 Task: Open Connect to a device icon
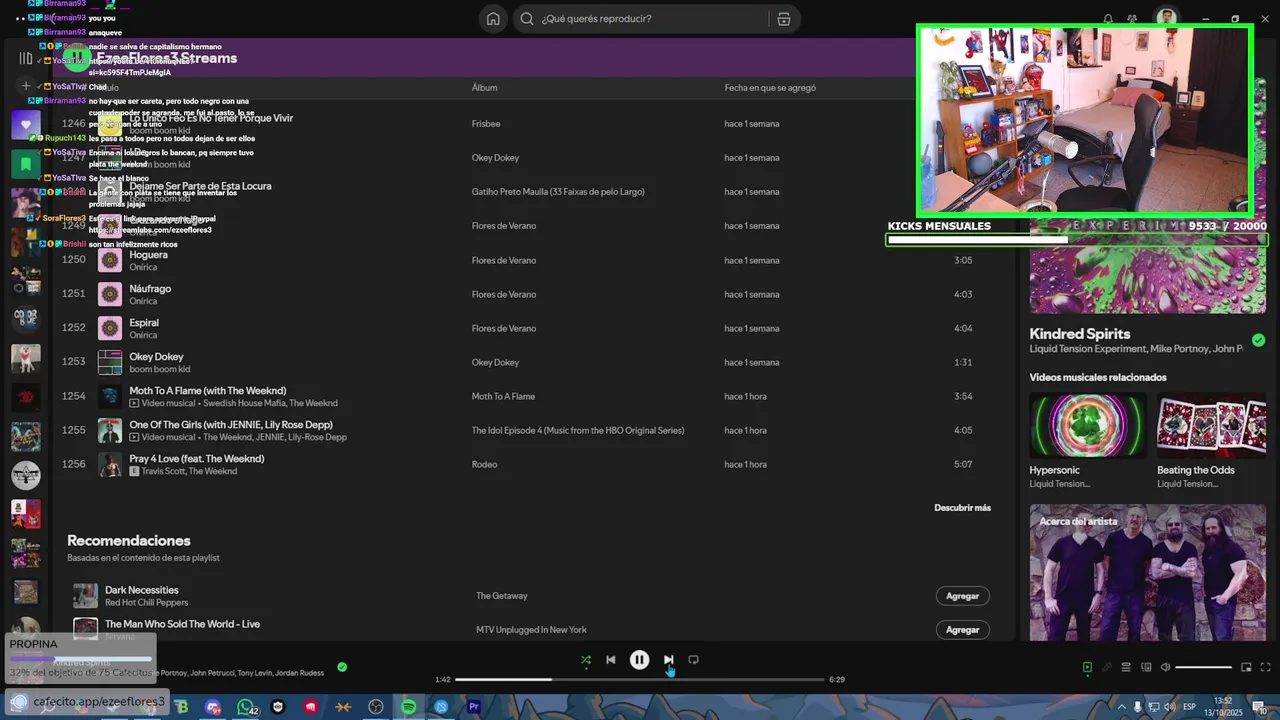[1147, 667]
